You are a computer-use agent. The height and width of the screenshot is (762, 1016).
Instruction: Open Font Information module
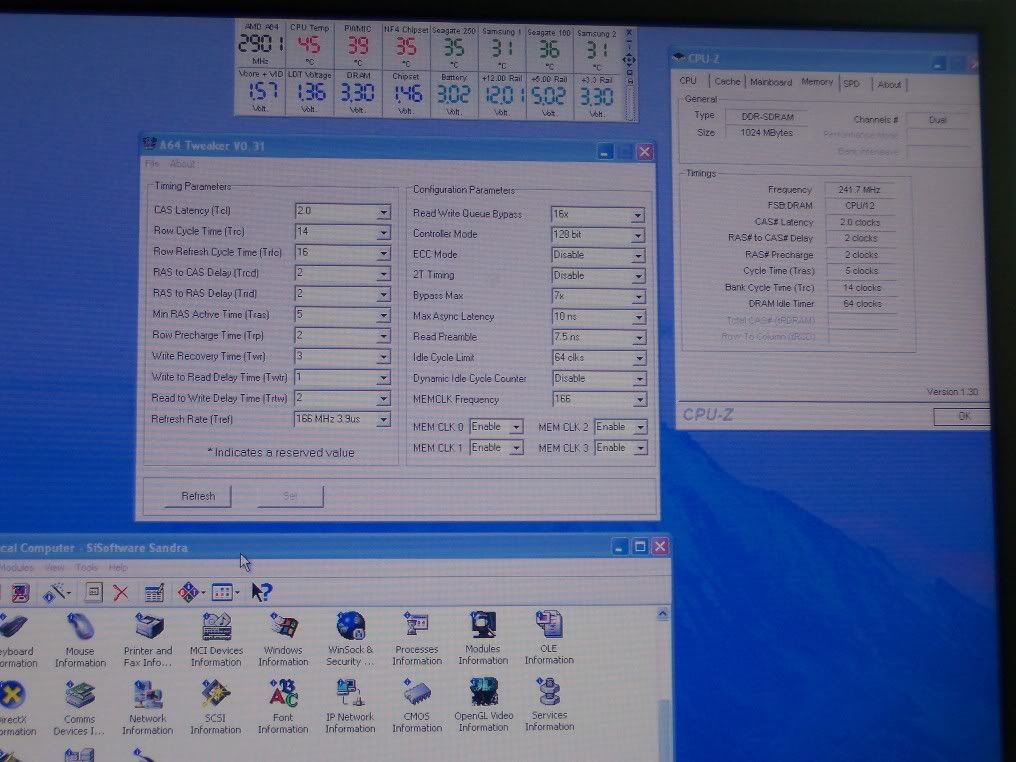point(283,706)
